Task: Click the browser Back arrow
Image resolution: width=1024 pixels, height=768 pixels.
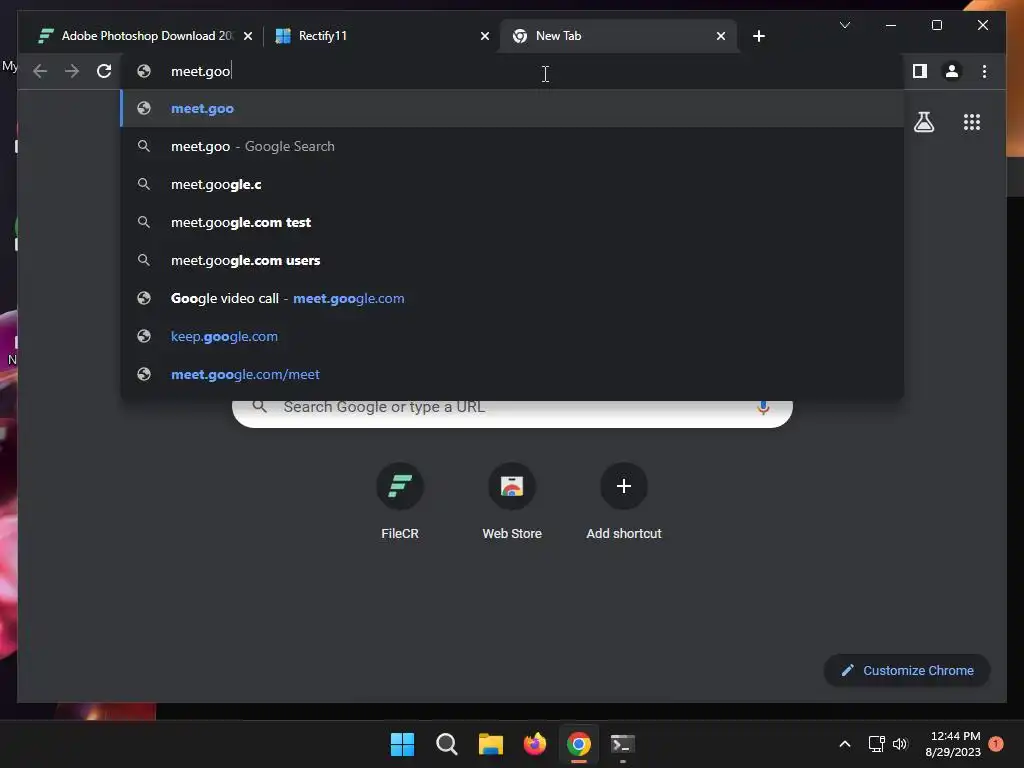Action: point(40,71)
